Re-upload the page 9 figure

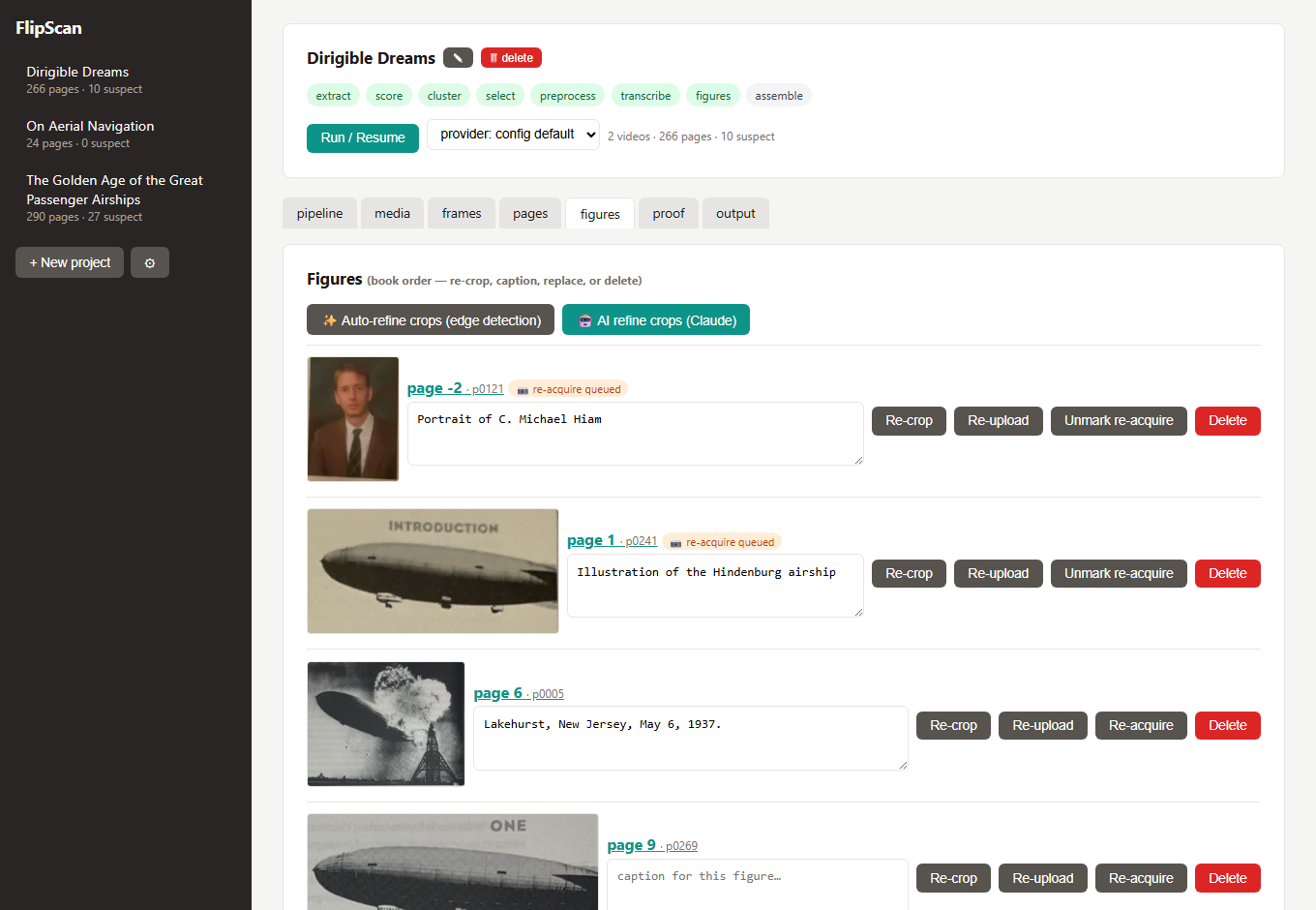click(x=1043, y=878)
